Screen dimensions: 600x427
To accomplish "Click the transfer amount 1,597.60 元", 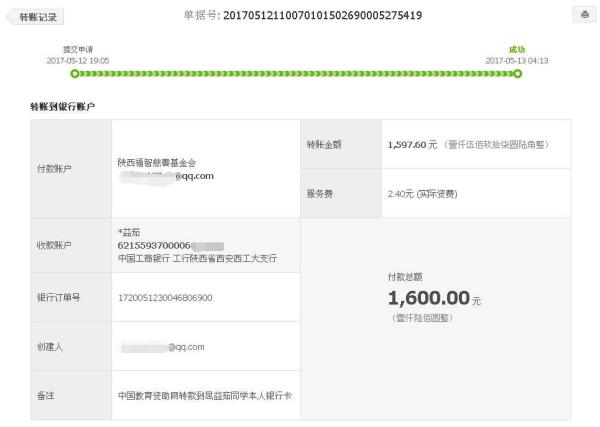I will pos(412,145).
